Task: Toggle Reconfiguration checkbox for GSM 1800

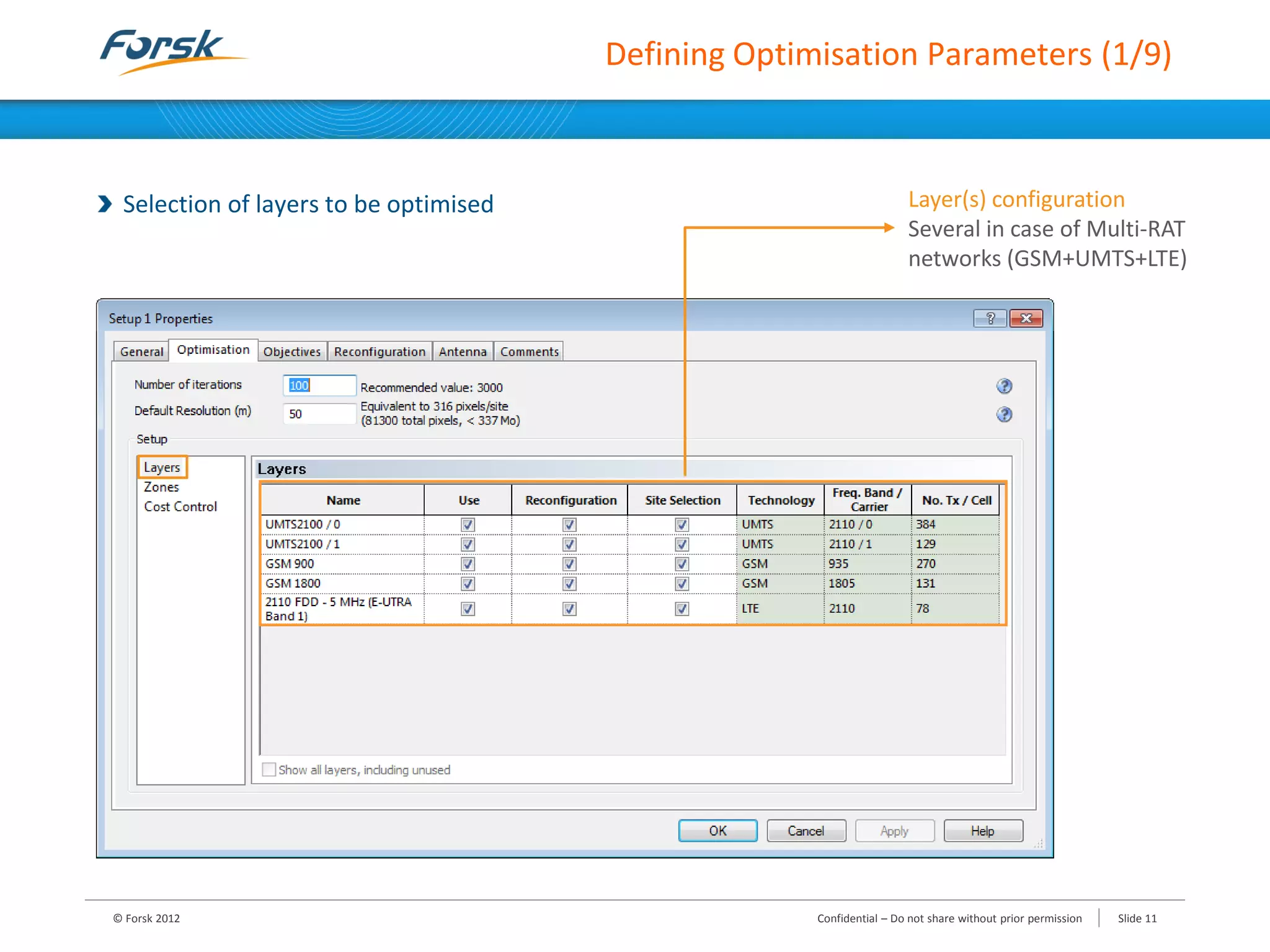Action: coord(569,584)
